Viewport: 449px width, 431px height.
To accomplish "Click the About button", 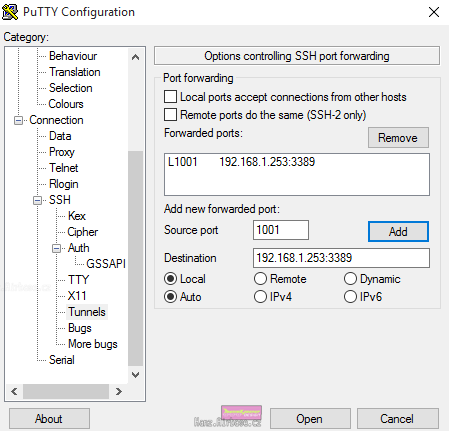I will (x=49, y=419).
